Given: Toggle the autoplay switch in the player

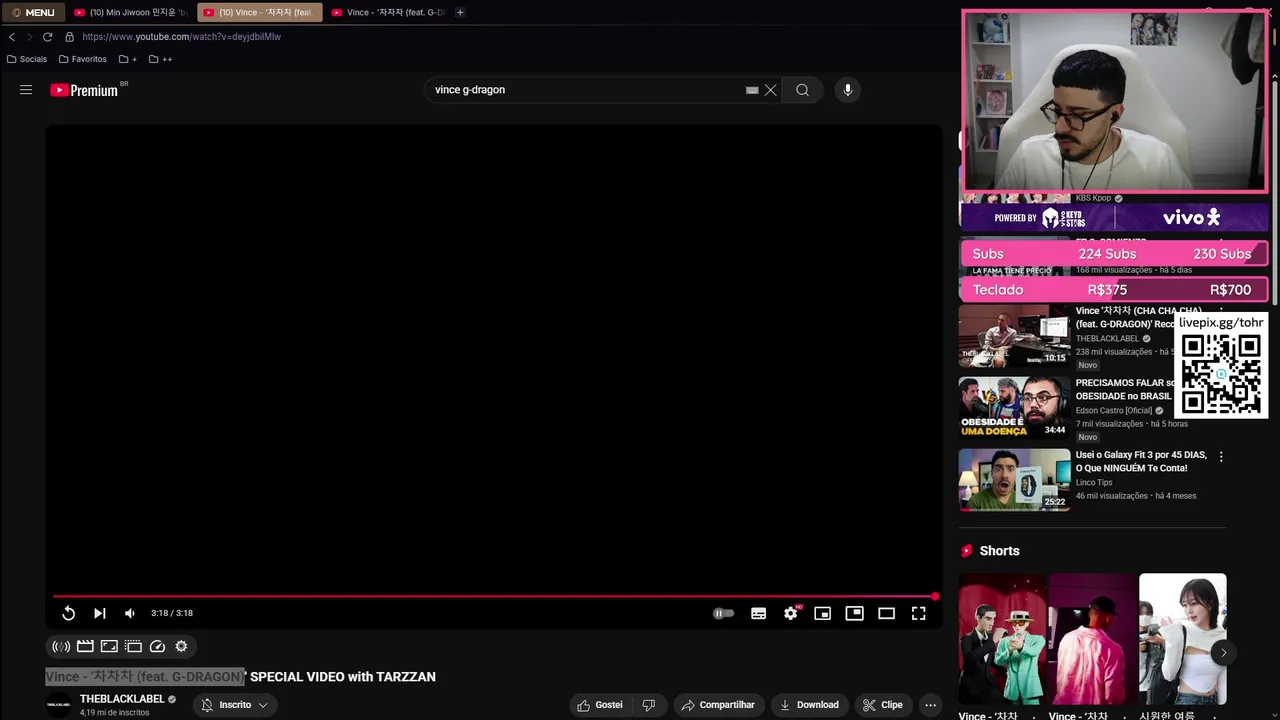Looking at the screenshot, I should coord(724,613).
